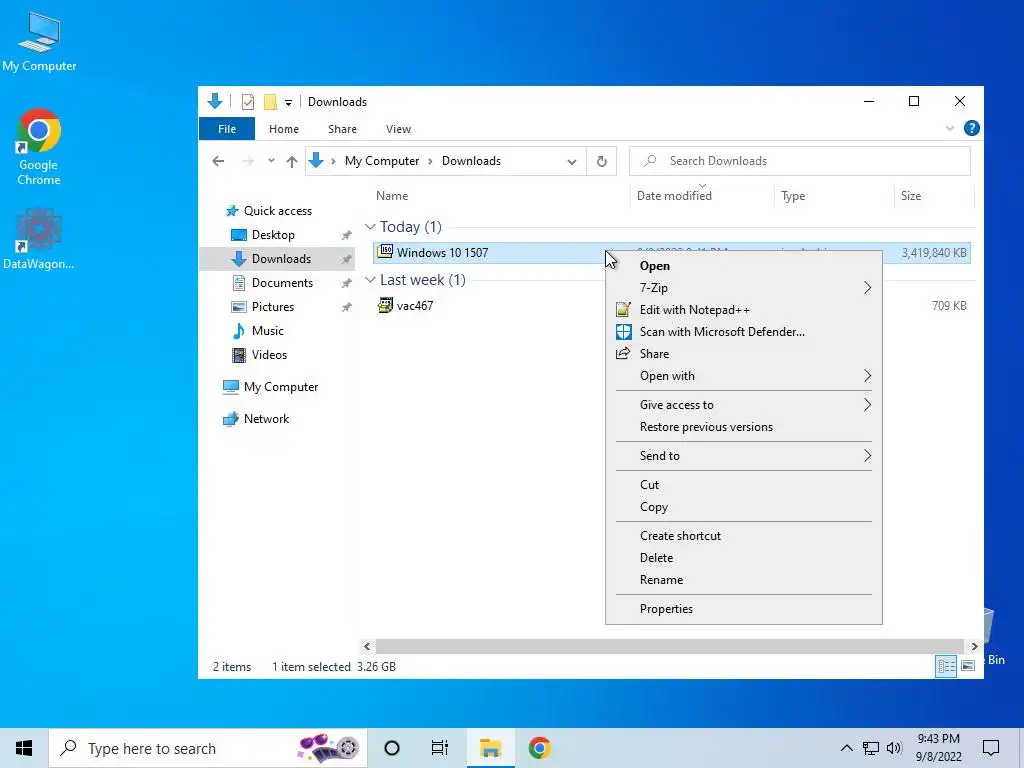
Task: Collapse the Today group
Action: tap(370, 227)
